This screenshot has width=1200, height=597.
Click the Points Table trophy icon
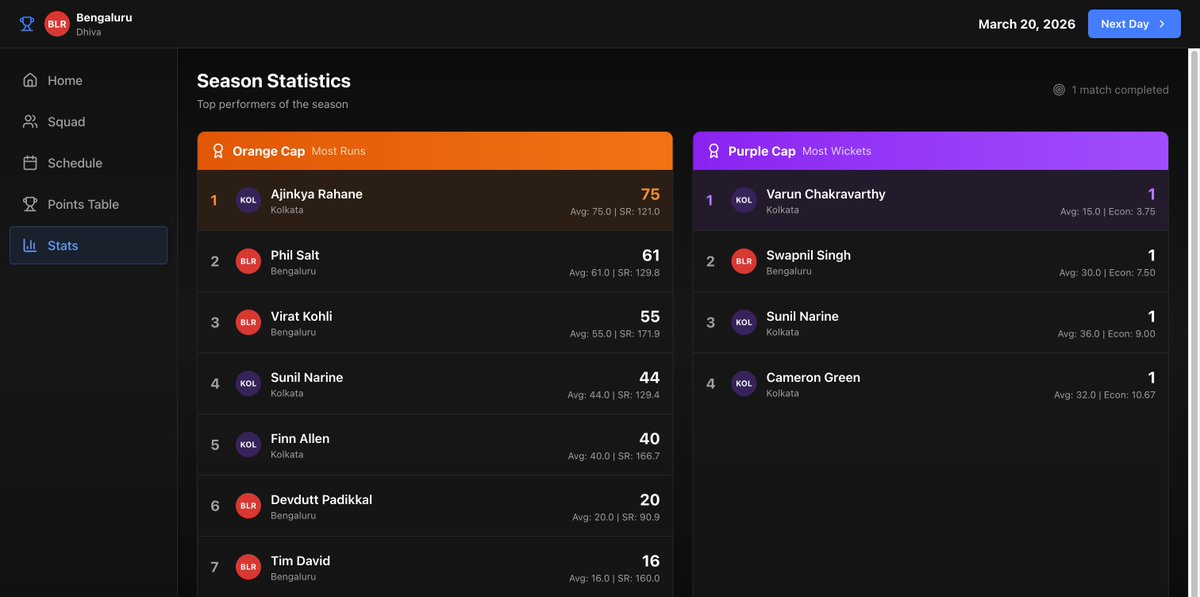pyautogui.click(x=30, y=204)
